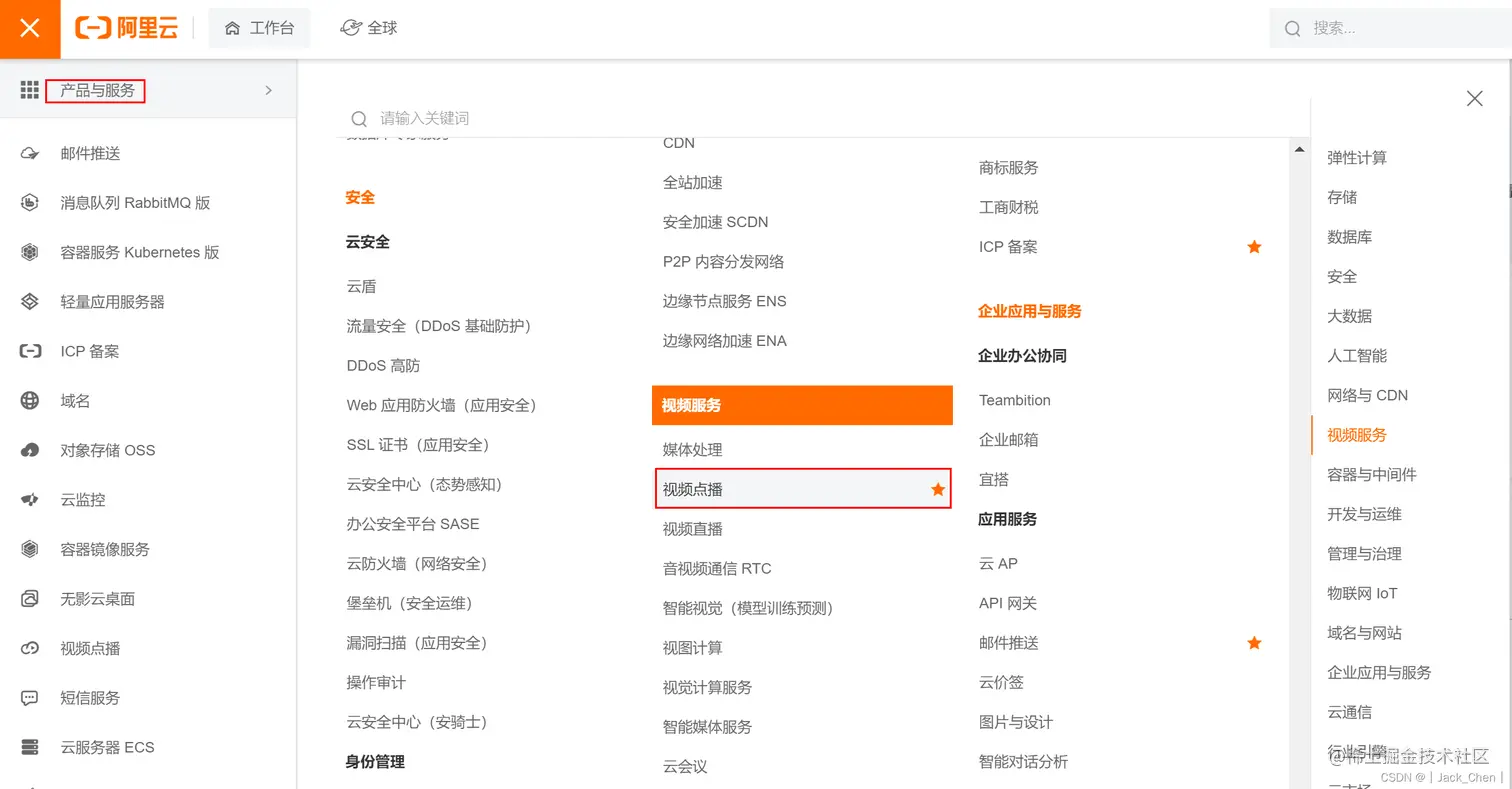Toggle the star beside ICP 备案 in list
The height and width of the screenshot is (789, 1512).
tap(1254, 246)
